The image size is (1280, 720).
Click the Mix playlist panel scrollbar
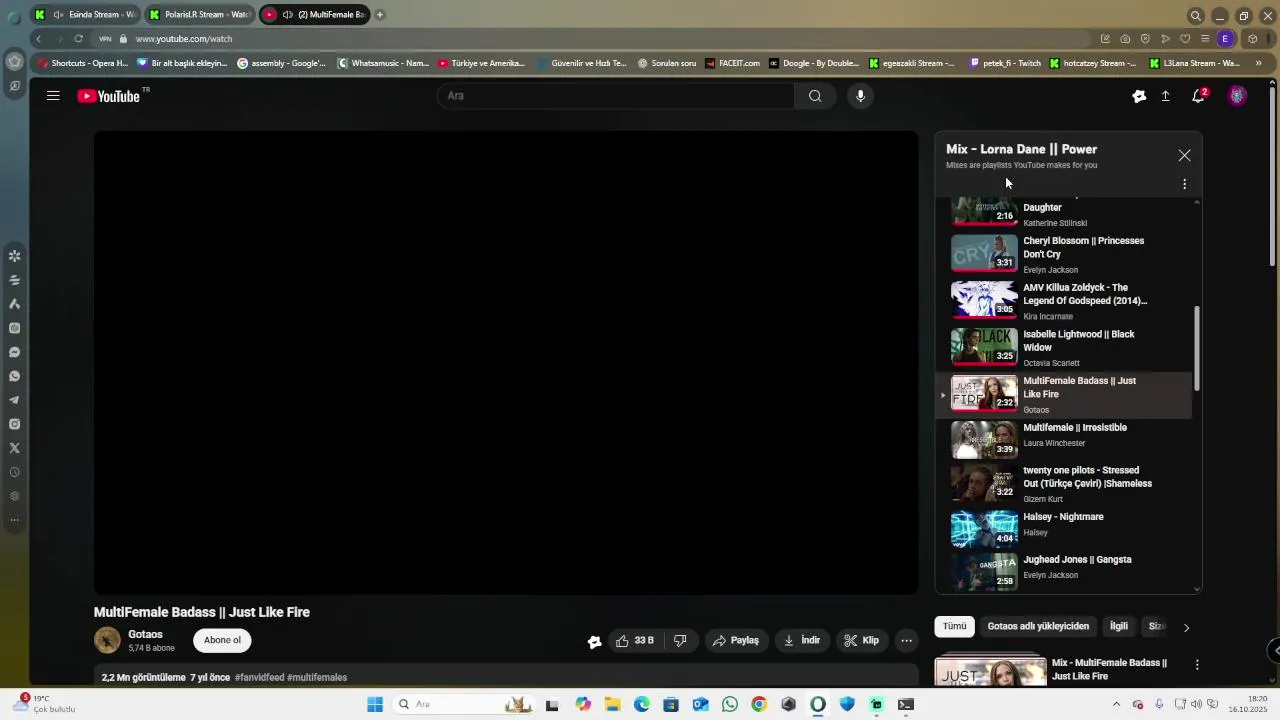point(1197,348)
